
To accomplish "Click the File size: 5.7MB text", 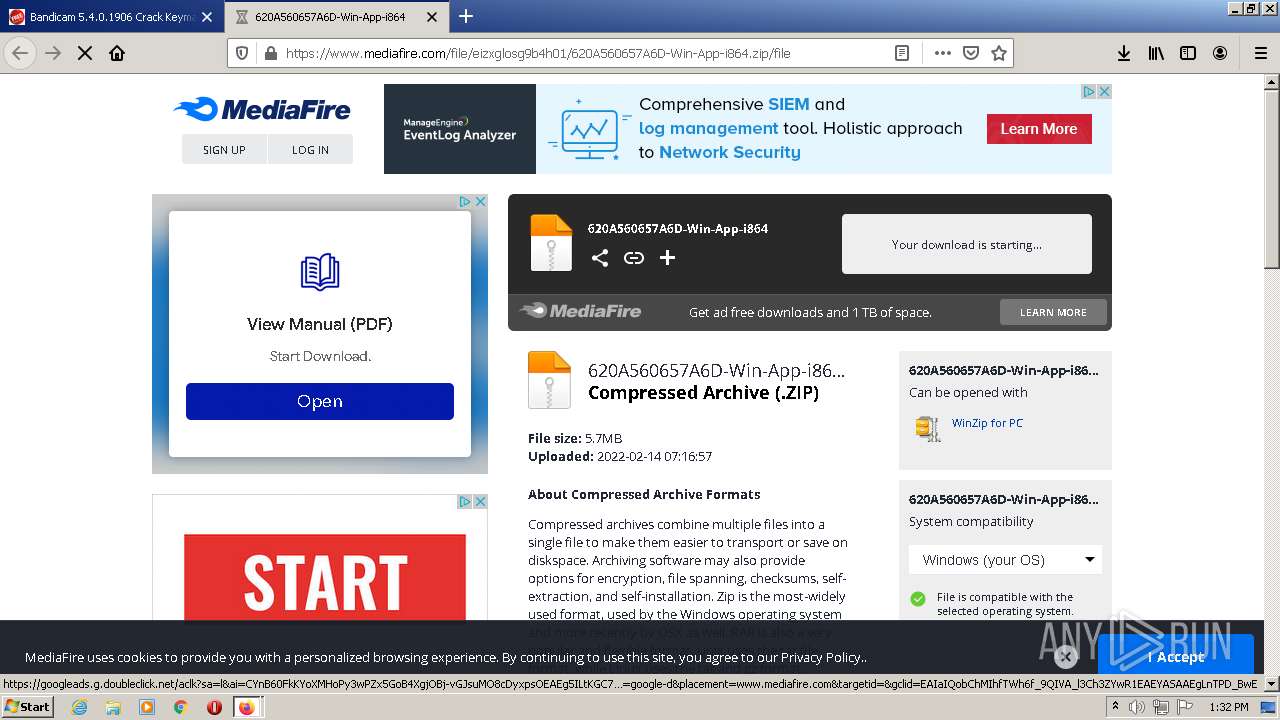I will point(575,438).
